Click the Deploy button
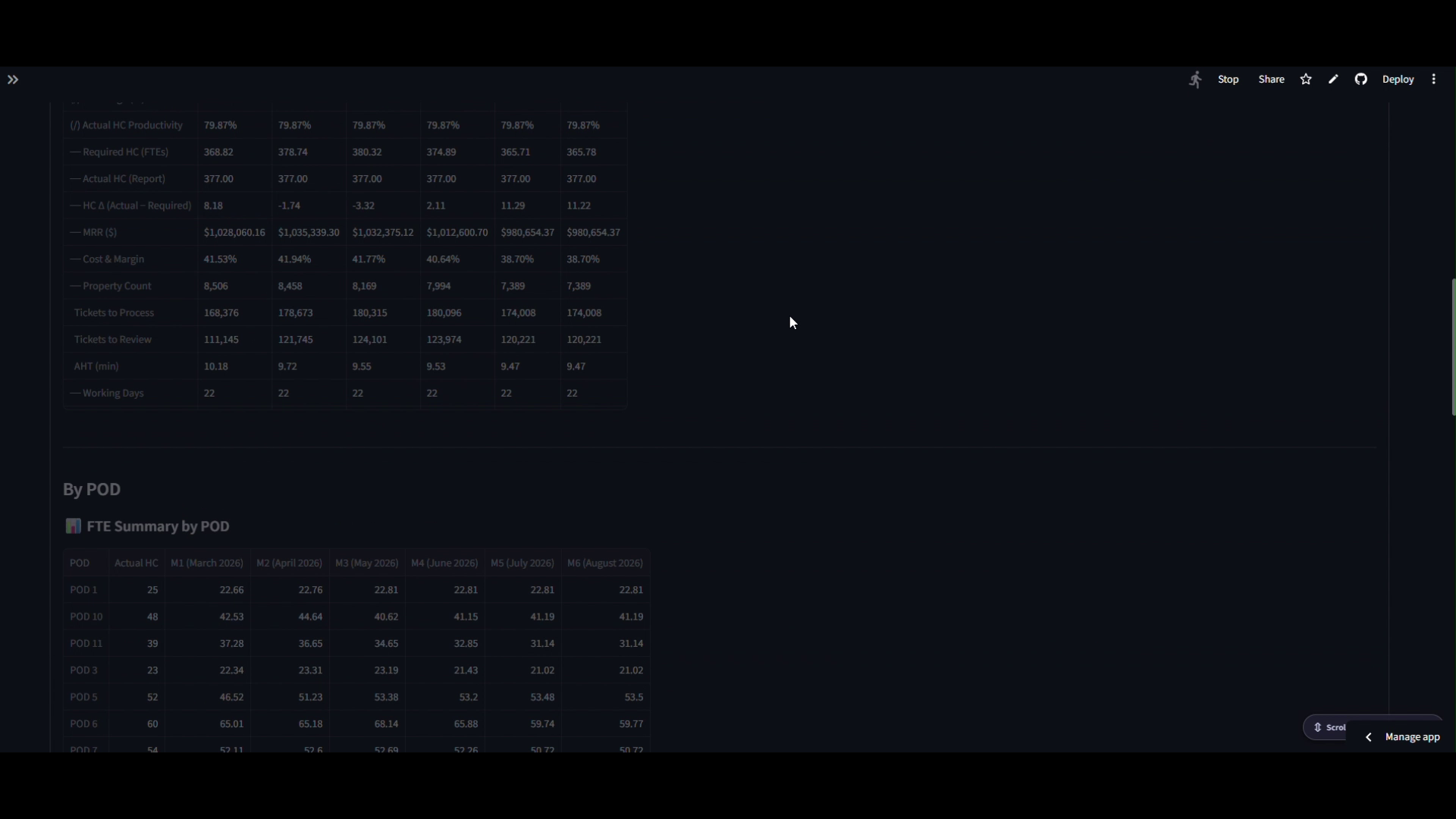This screenshot has width=1456, height=819. pos(1398,80)
